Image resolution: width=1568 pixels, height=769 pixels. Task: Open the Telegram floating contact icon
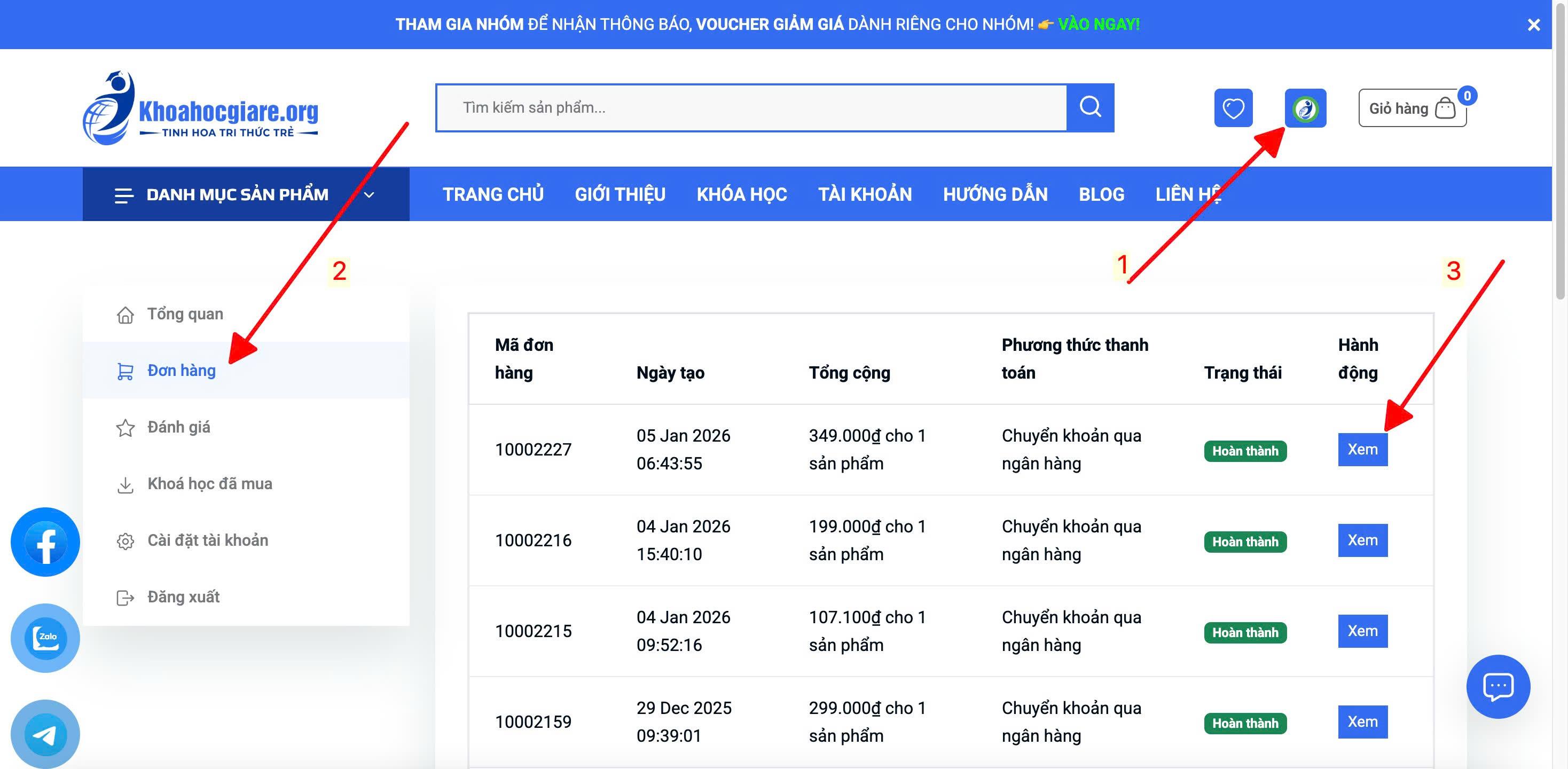[45, 734]
